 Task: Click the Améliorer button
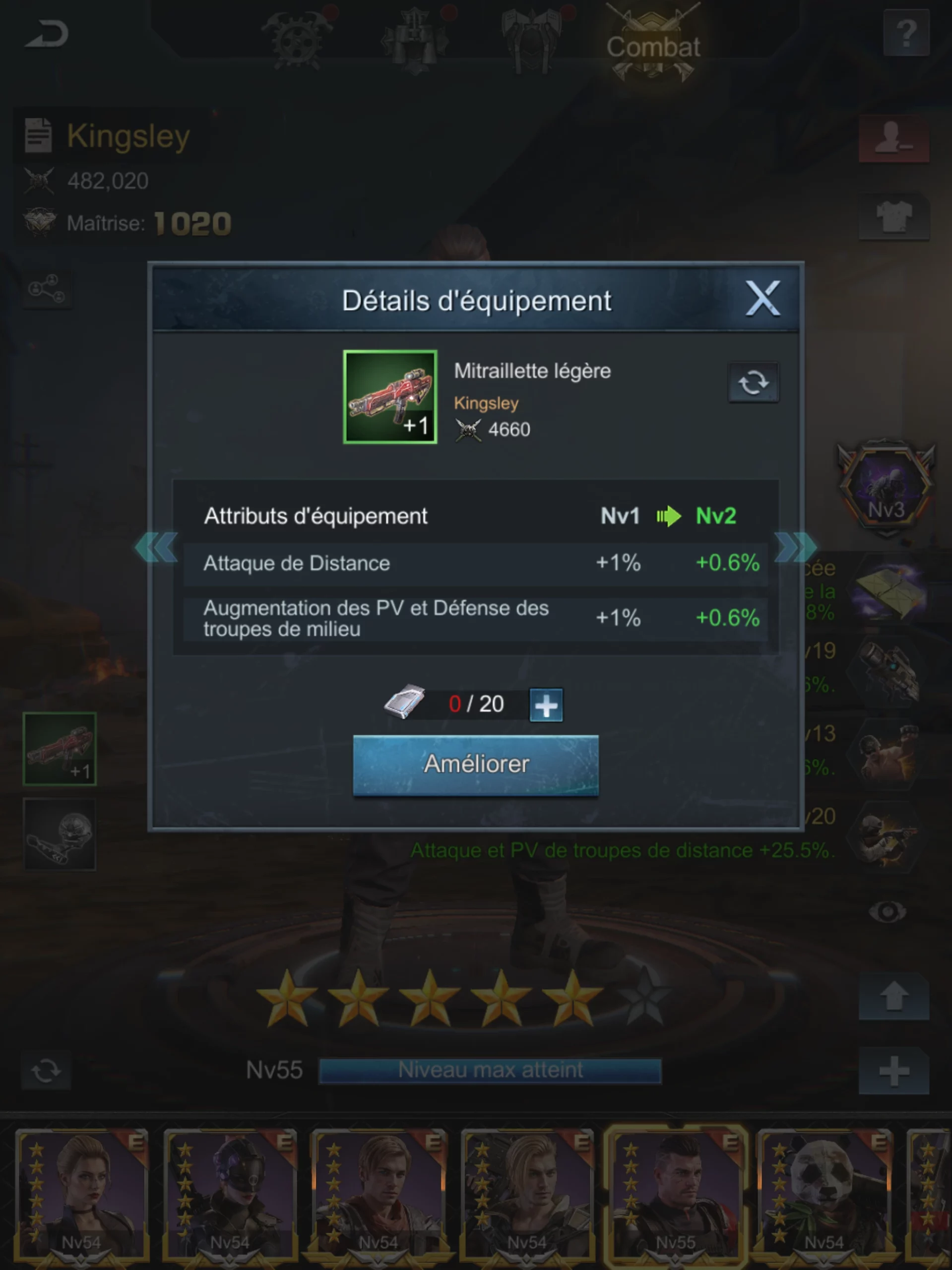click(475, 765)
